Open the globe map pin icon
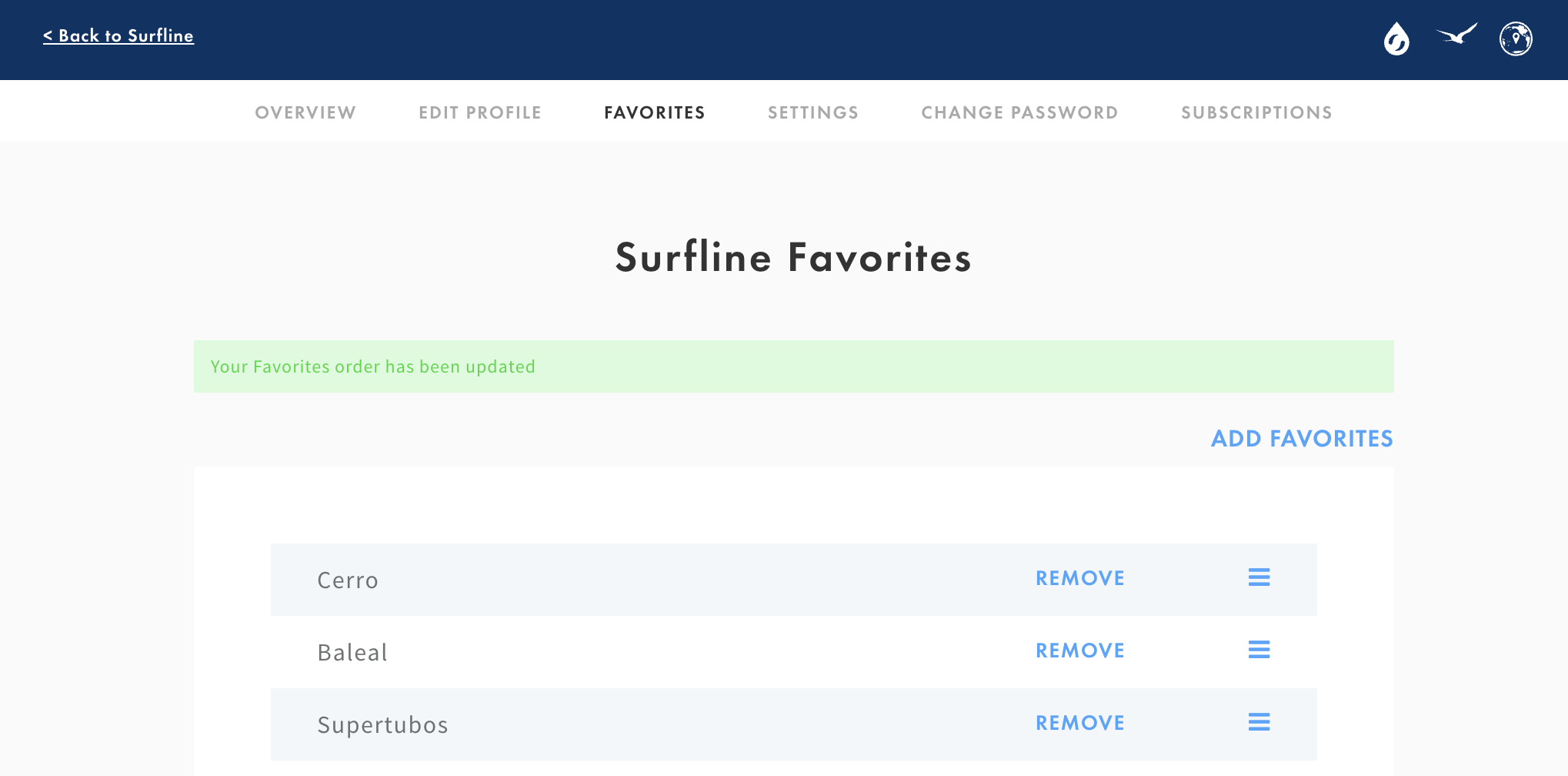 click(1516, 38)
